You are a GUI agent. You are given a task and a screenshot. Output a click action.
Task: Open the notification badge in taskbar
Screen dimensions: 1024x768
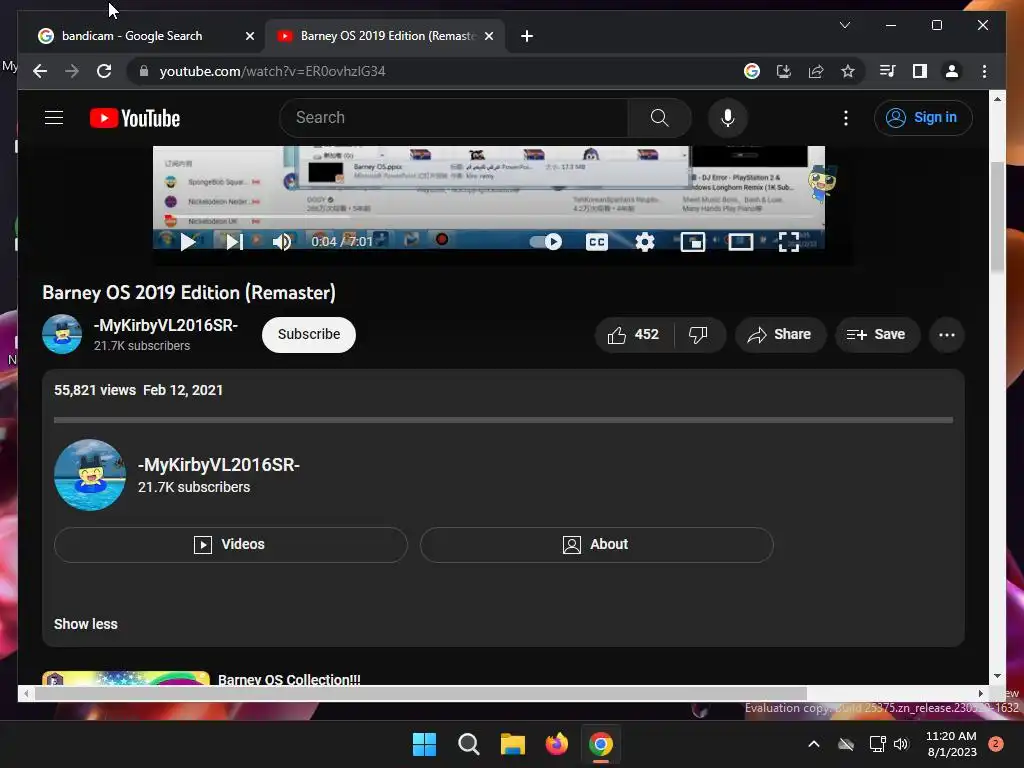tap(996, 744)
